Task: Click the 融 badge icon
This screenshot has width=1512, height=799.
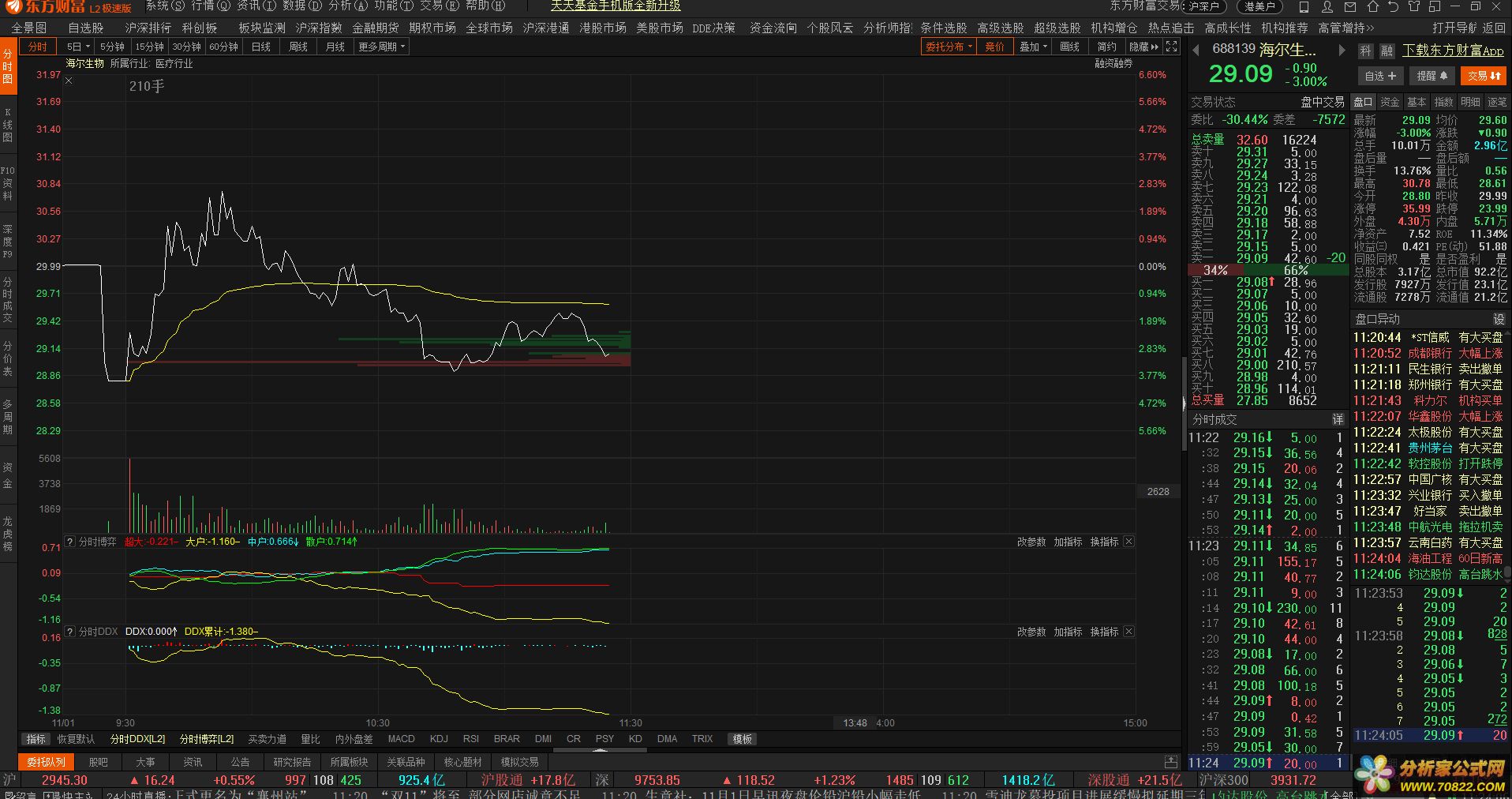Action: pos(1387,51)
